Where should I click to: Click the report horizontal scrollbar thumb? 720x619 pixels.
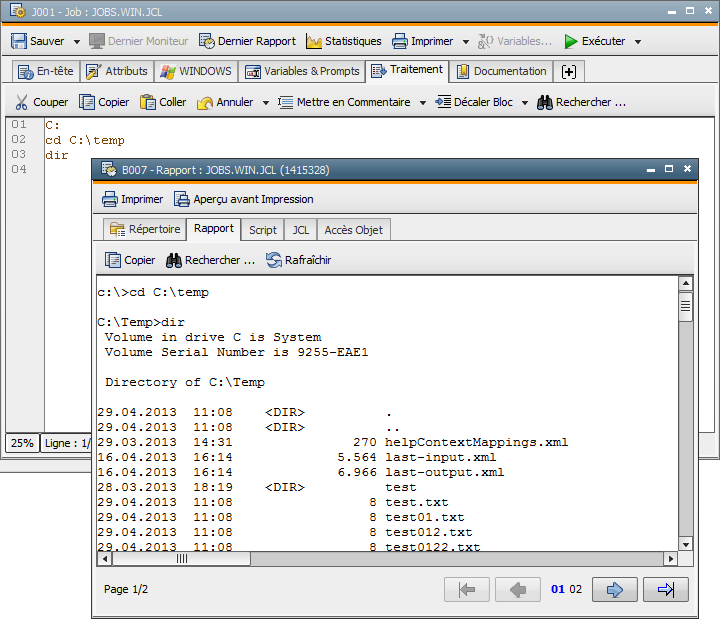(183, 560)
